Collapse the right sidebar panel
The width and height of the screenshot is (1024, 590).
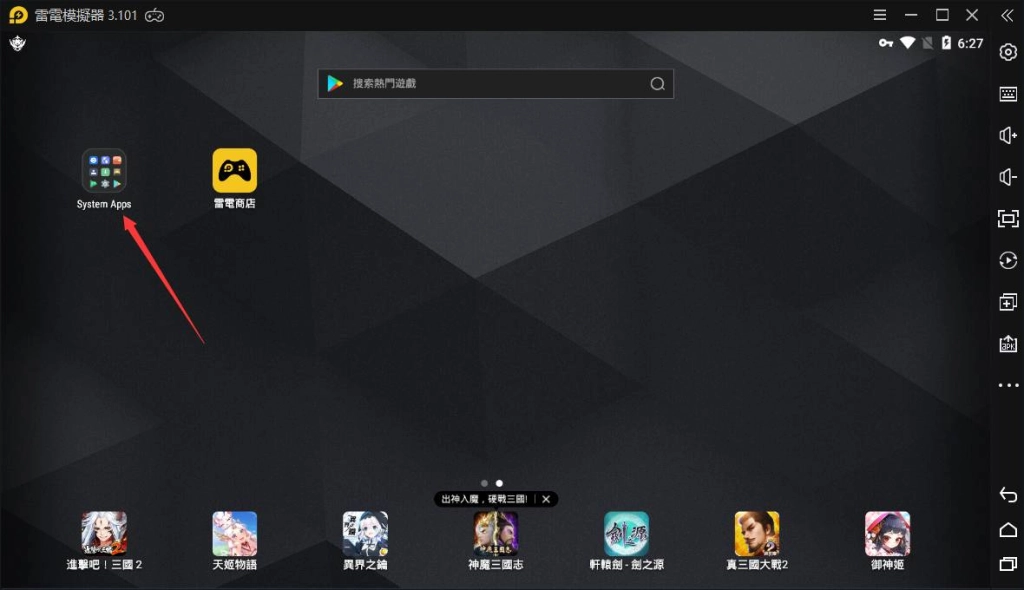pos(1007,15)
